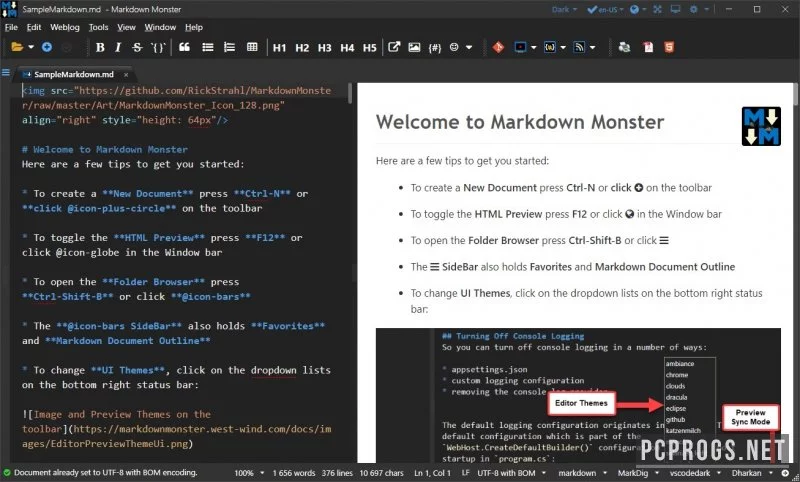The image size is (800, 482).
Task: Apply H5 heading
Action: click(x=369, y=48)
